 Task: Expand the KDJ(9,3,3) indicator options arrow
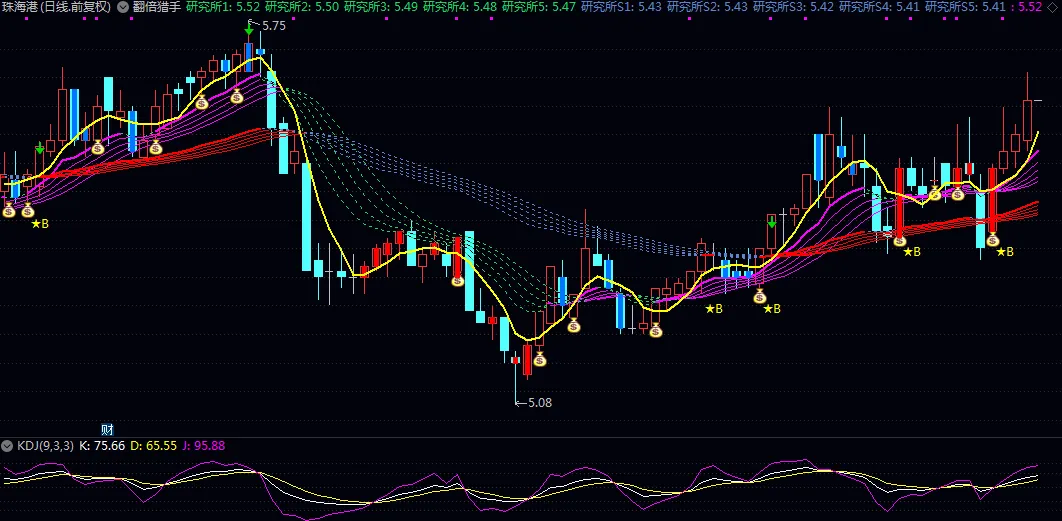coord(8,446)
